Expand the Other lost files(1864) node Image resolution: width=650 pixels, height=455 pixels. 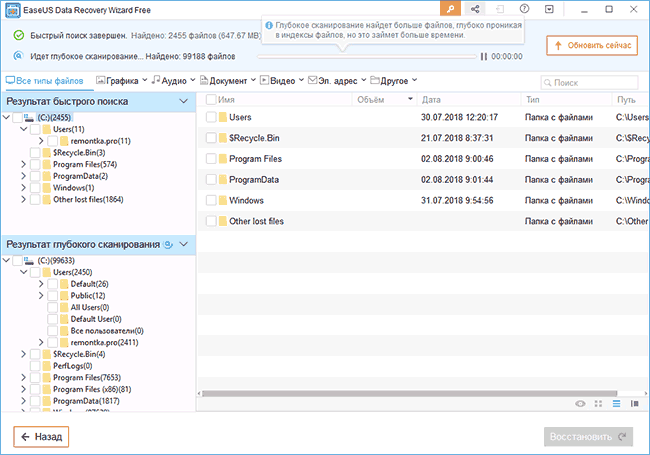(23, 199)
